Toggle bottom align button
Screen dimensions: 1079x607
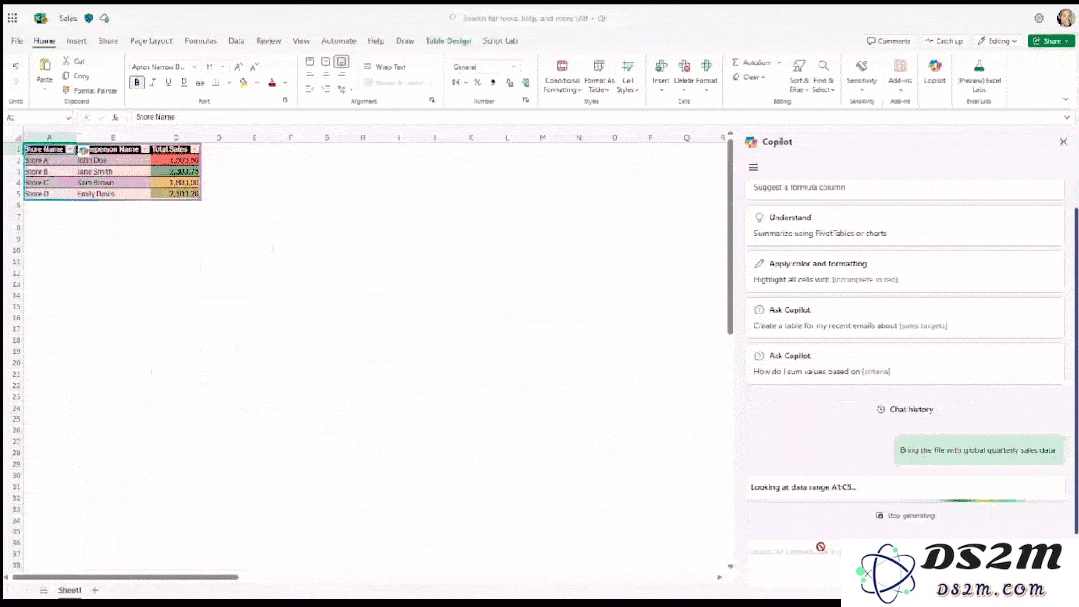point(341,61)
